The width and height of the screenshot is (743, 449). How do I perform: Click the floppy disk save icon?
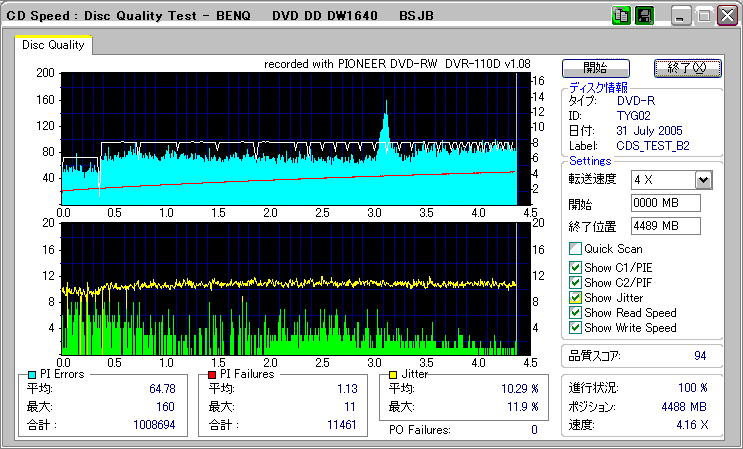644,16
